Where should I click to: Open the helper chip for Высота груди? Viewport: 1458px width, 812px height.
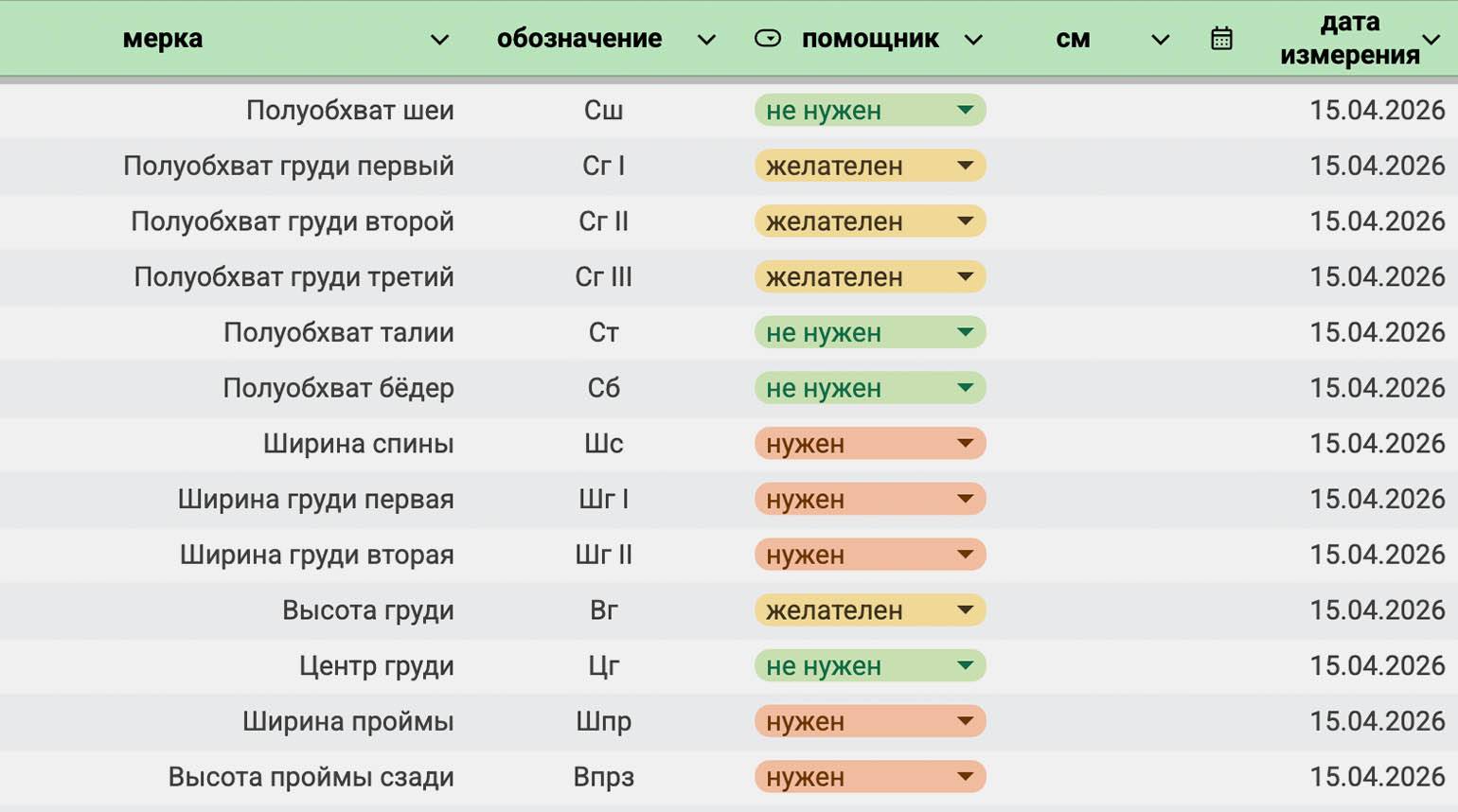965,610
